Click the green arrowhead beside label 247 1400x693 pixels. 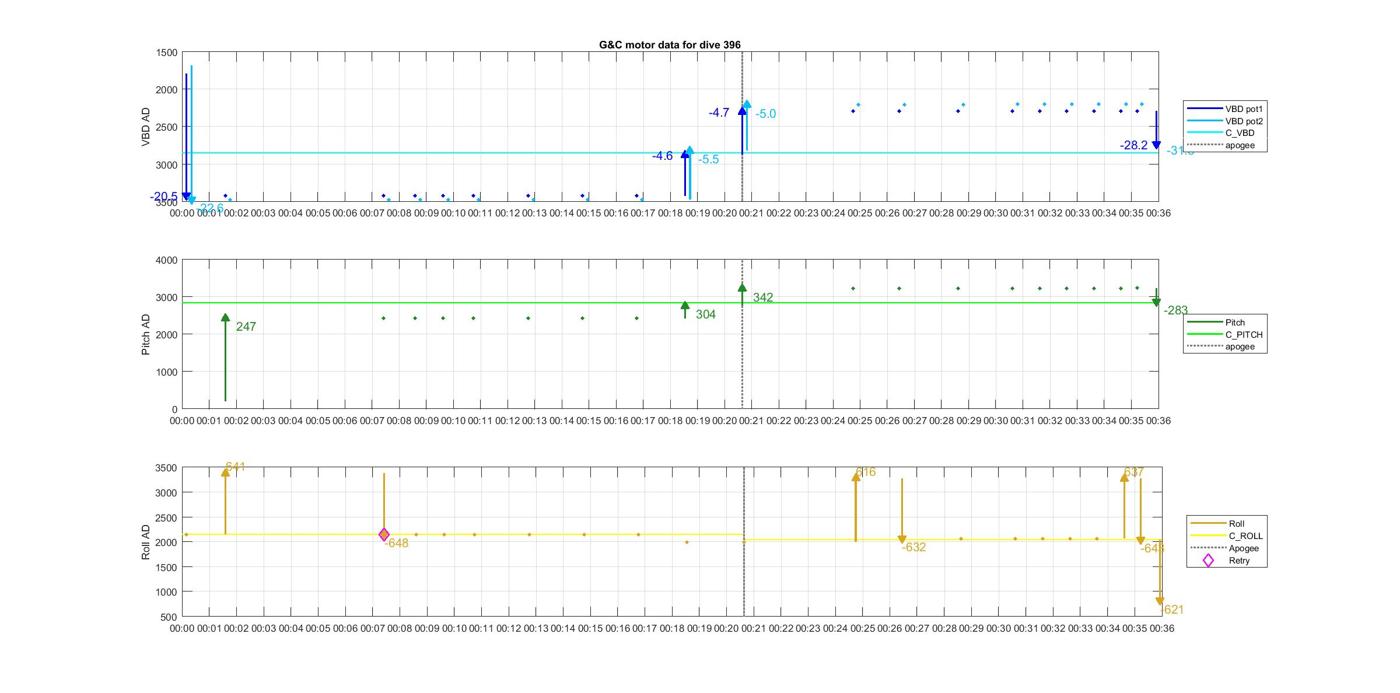click(x=226, y=318)
